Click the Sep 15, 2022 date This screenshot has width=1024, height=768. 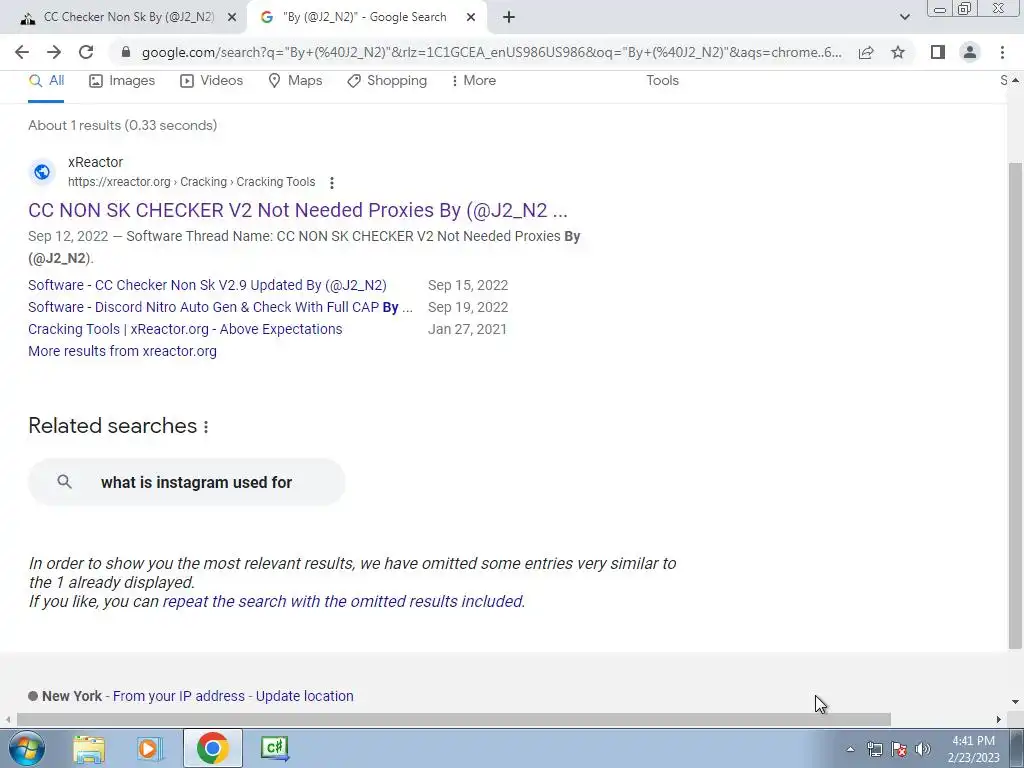tap(468, 285)
